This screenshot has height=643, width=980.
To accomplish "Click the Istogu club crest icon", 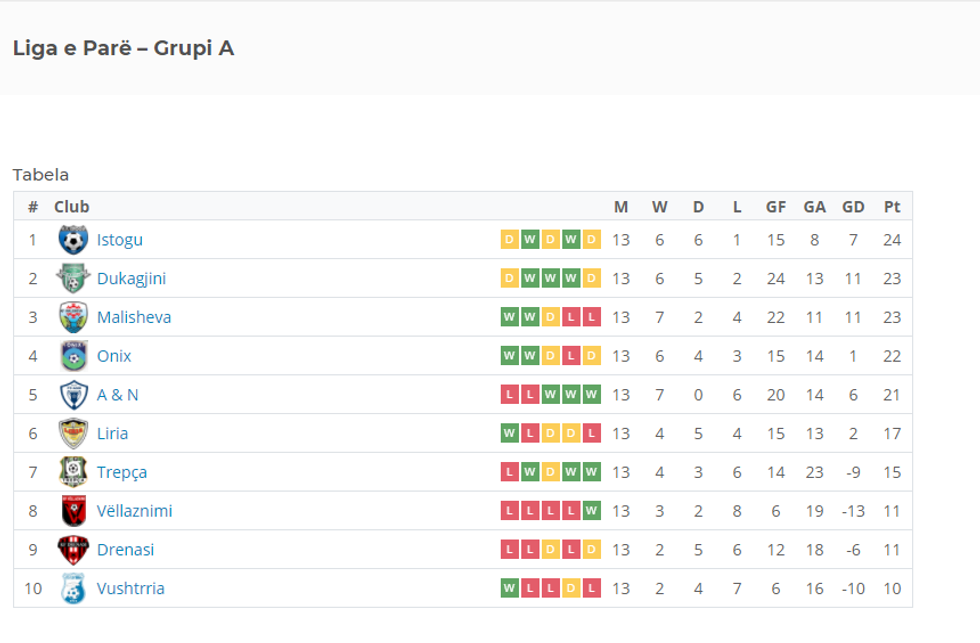I will [x=73, y=240].
